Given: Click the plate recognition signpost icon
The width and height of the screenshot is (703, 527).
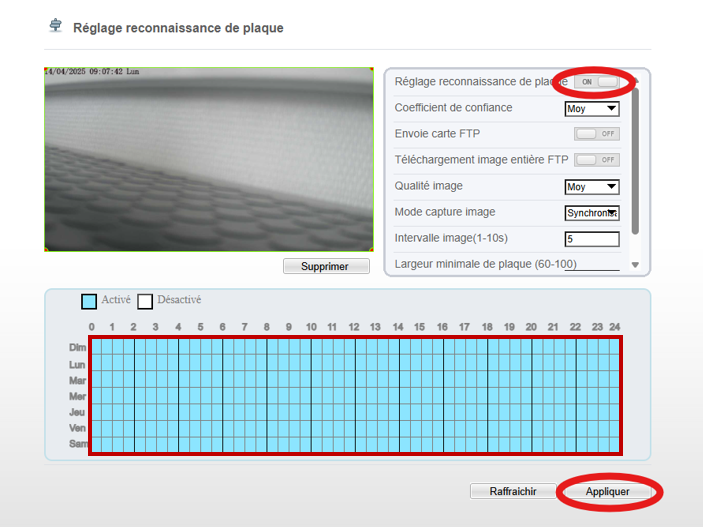Looking at the screenshot, I should 56,25.
